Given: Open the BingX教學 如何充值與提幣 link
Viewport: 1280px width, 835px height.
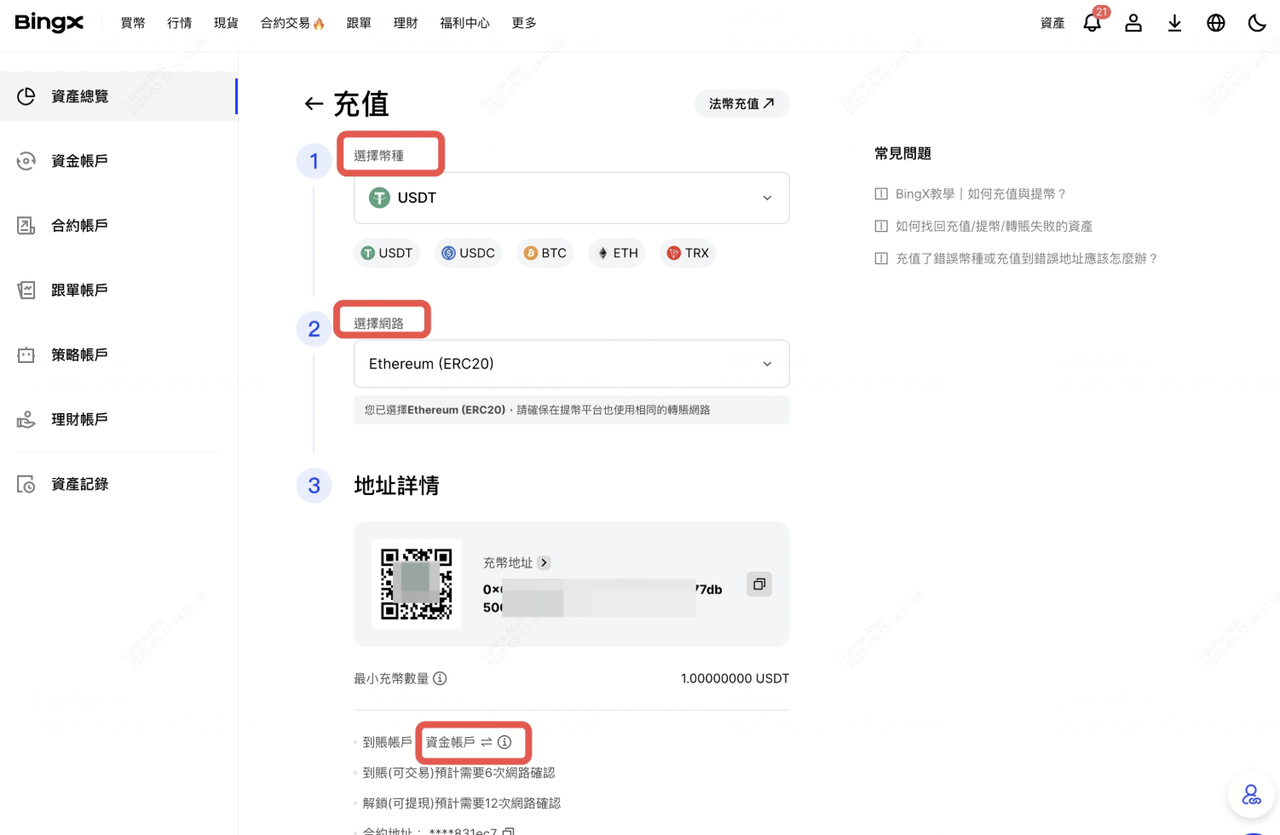Looking at the screenshot, I should [980, 194].
